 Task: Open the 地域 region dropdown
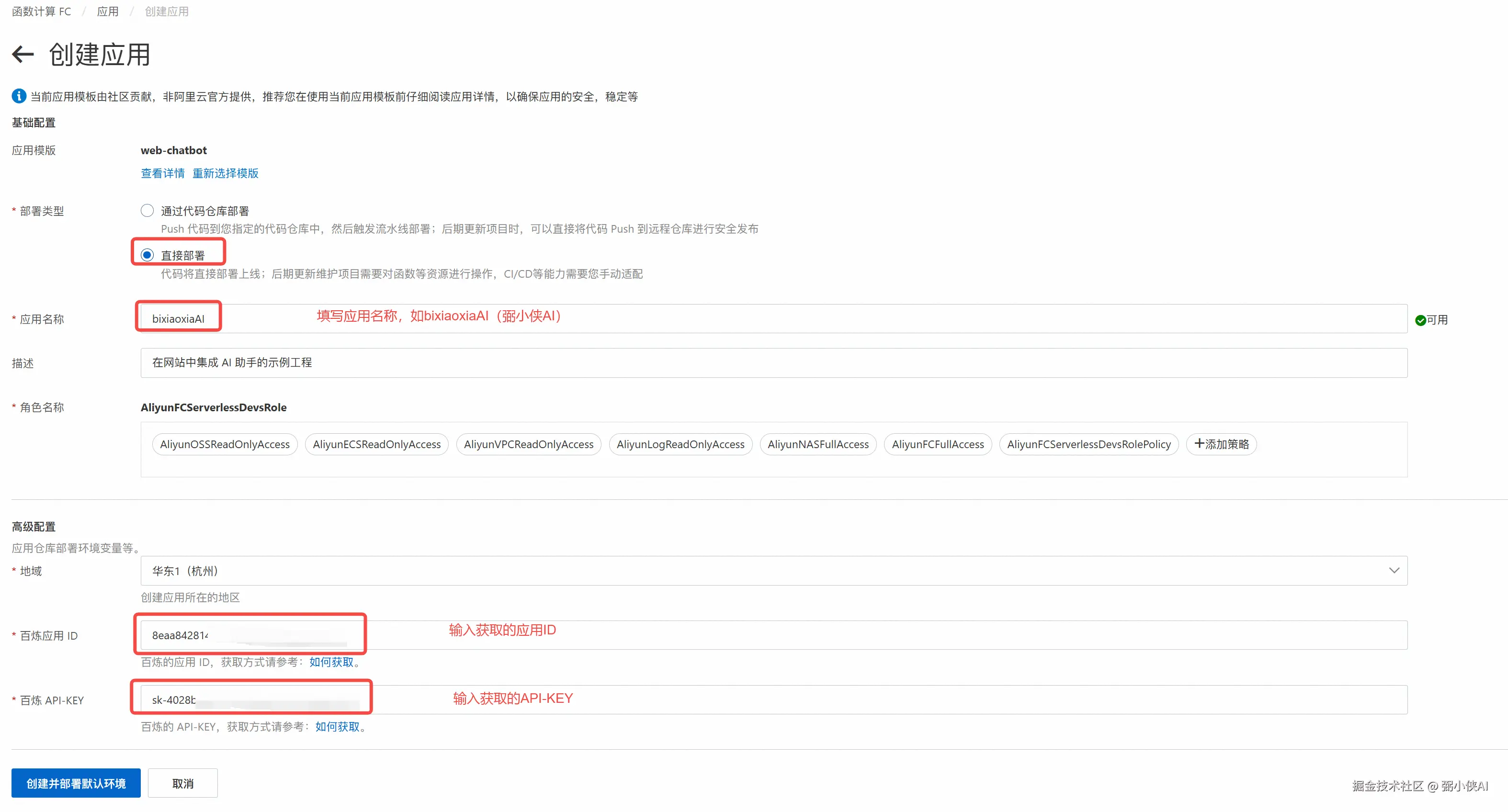[x=773, y=571]
